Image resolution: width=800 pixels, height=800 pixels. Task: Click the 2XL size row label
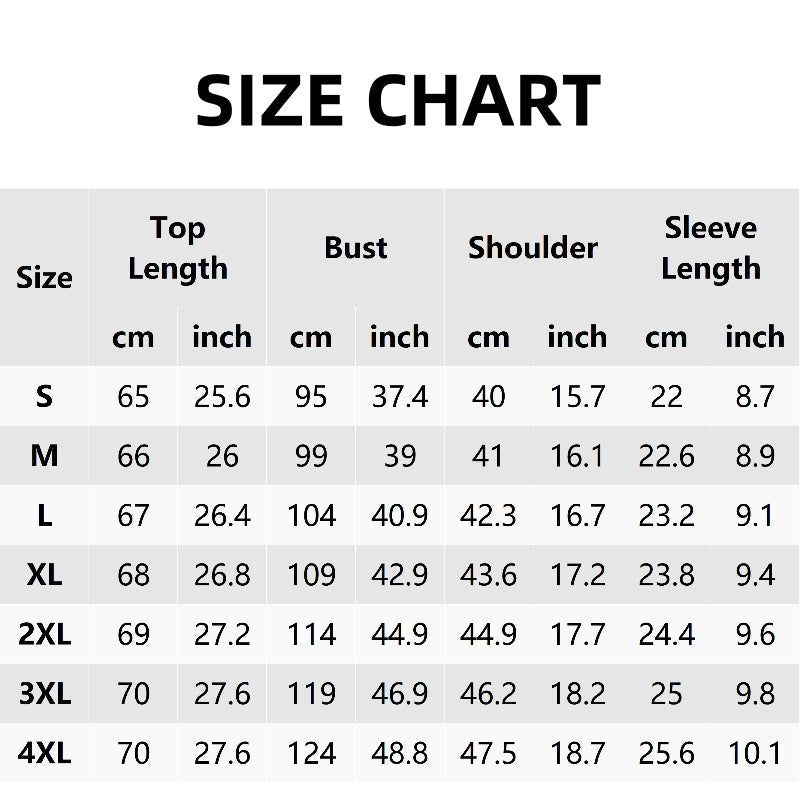point(44,634)
